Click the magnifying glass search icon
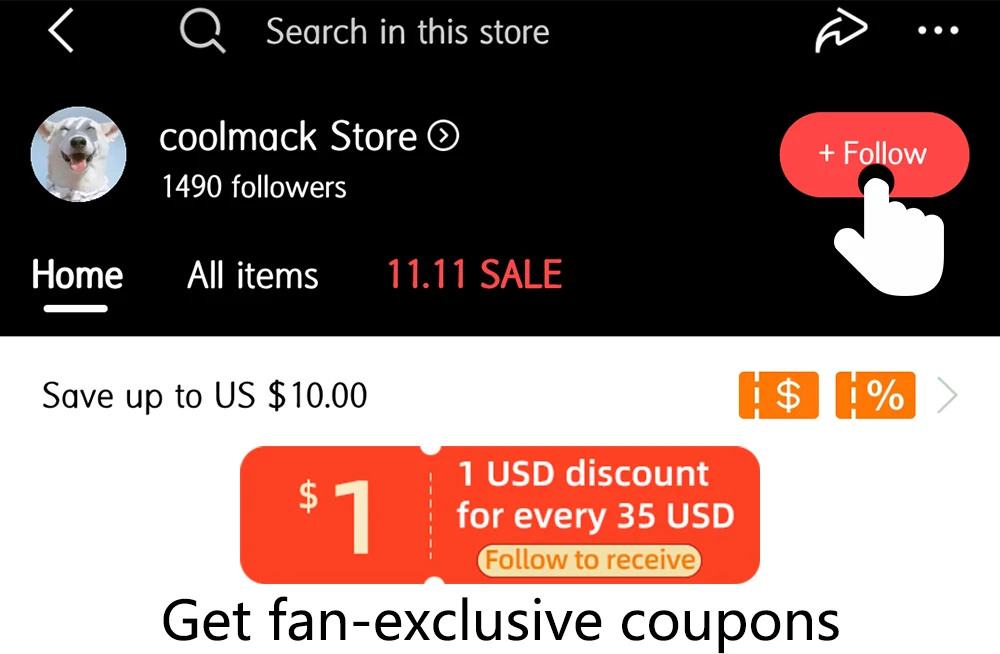The image size is (1000, 654). coord(202,31)
